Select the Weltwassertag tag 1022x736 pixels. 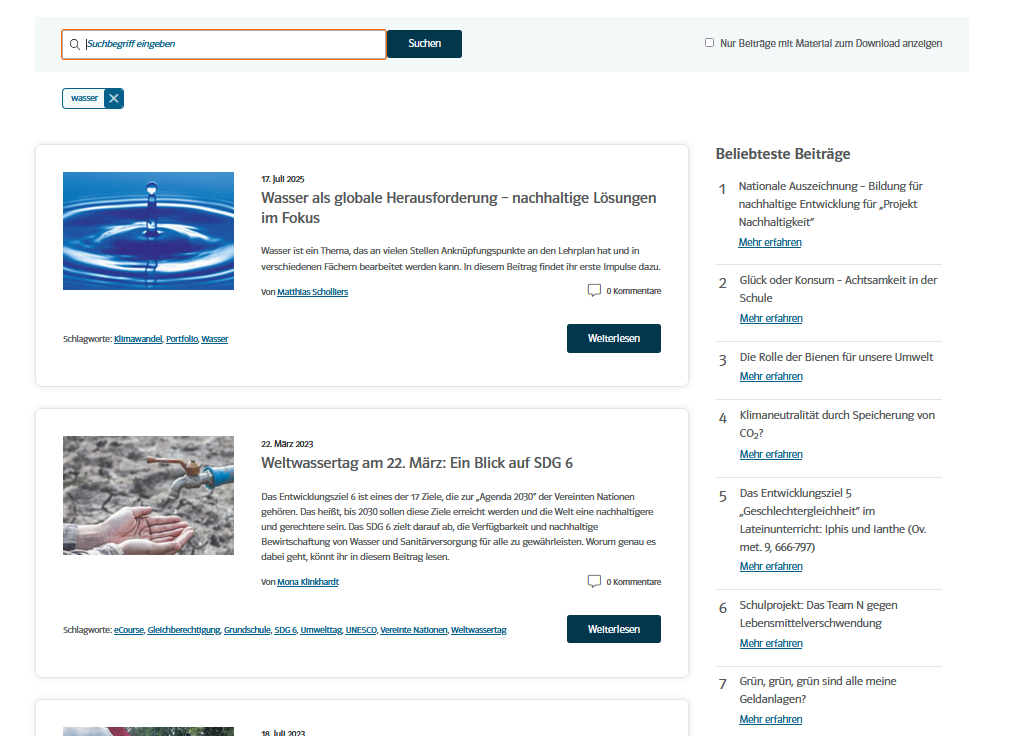pyautogui.click(x=478, y=630)
